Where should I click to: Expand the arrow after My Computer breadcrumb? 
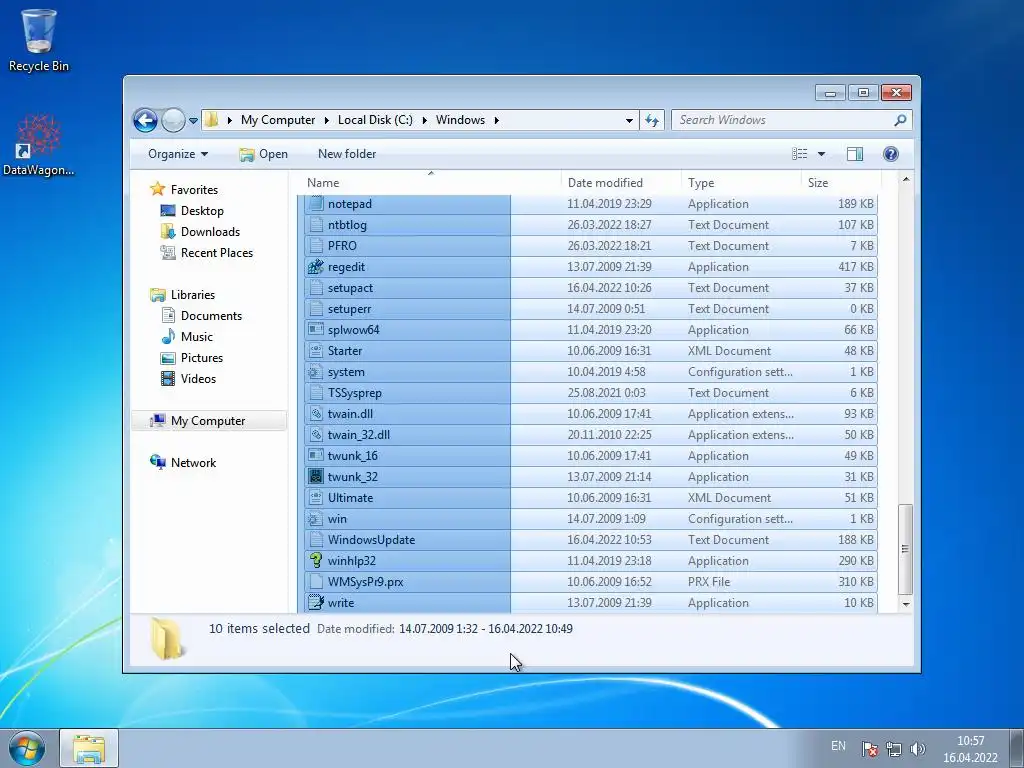[327, 120]
